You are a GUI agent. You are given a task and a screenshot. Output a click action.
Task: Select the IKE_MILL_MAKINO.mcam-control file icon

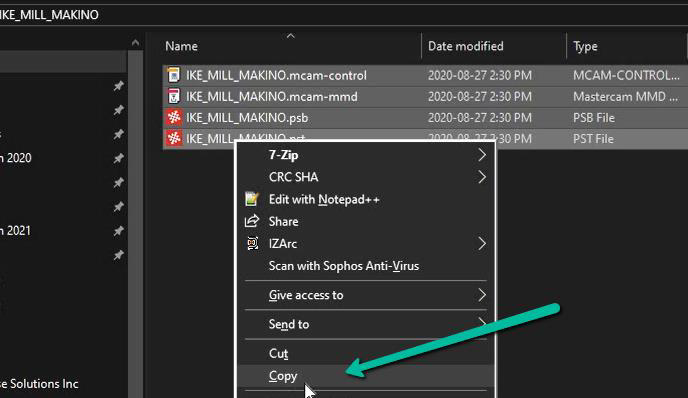174,75
